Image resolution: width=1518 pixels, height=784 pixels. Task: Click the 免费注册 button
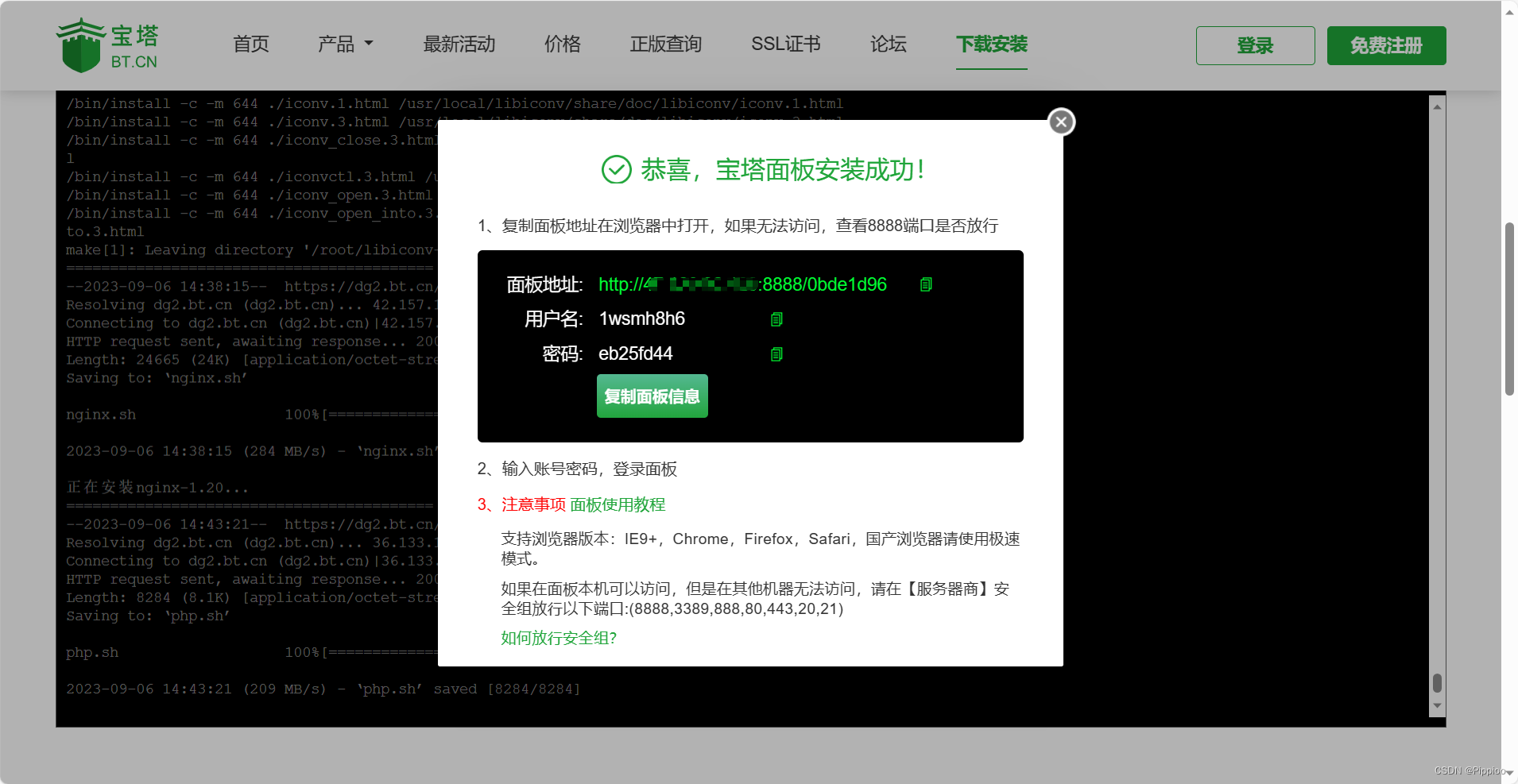tap(1386, 45)
